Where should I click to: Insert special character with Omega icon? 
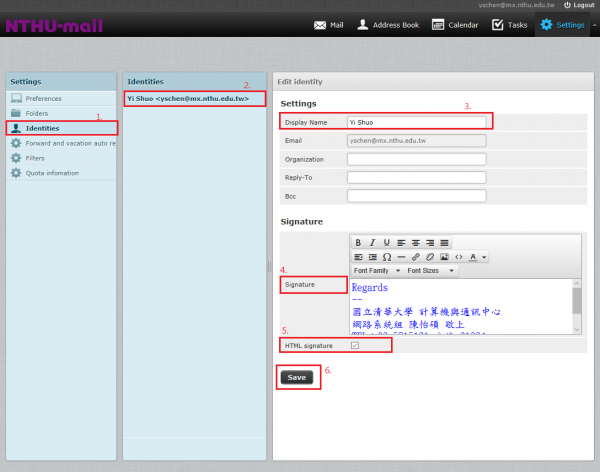(x=386, y=257)
